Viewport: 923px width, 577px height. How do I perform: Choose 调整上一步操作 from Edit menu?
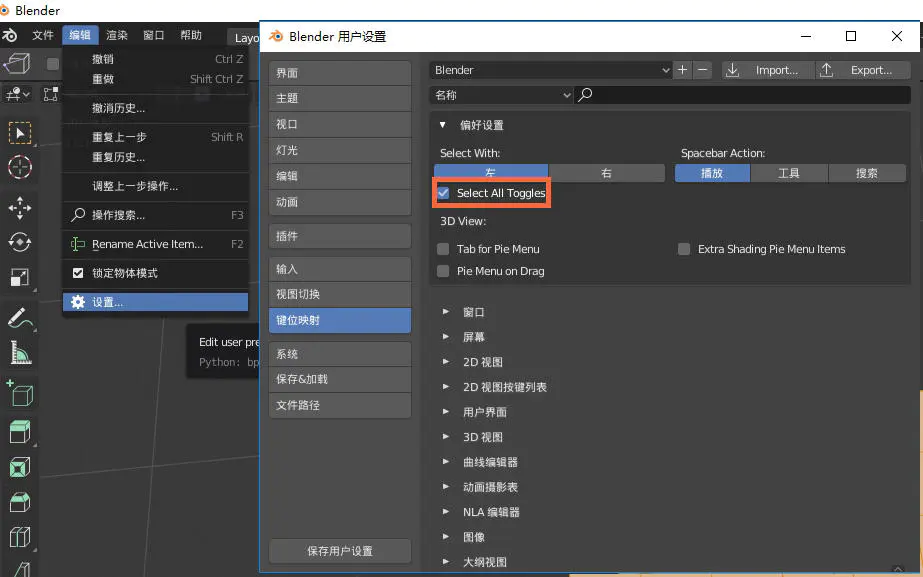click(155, 186)
